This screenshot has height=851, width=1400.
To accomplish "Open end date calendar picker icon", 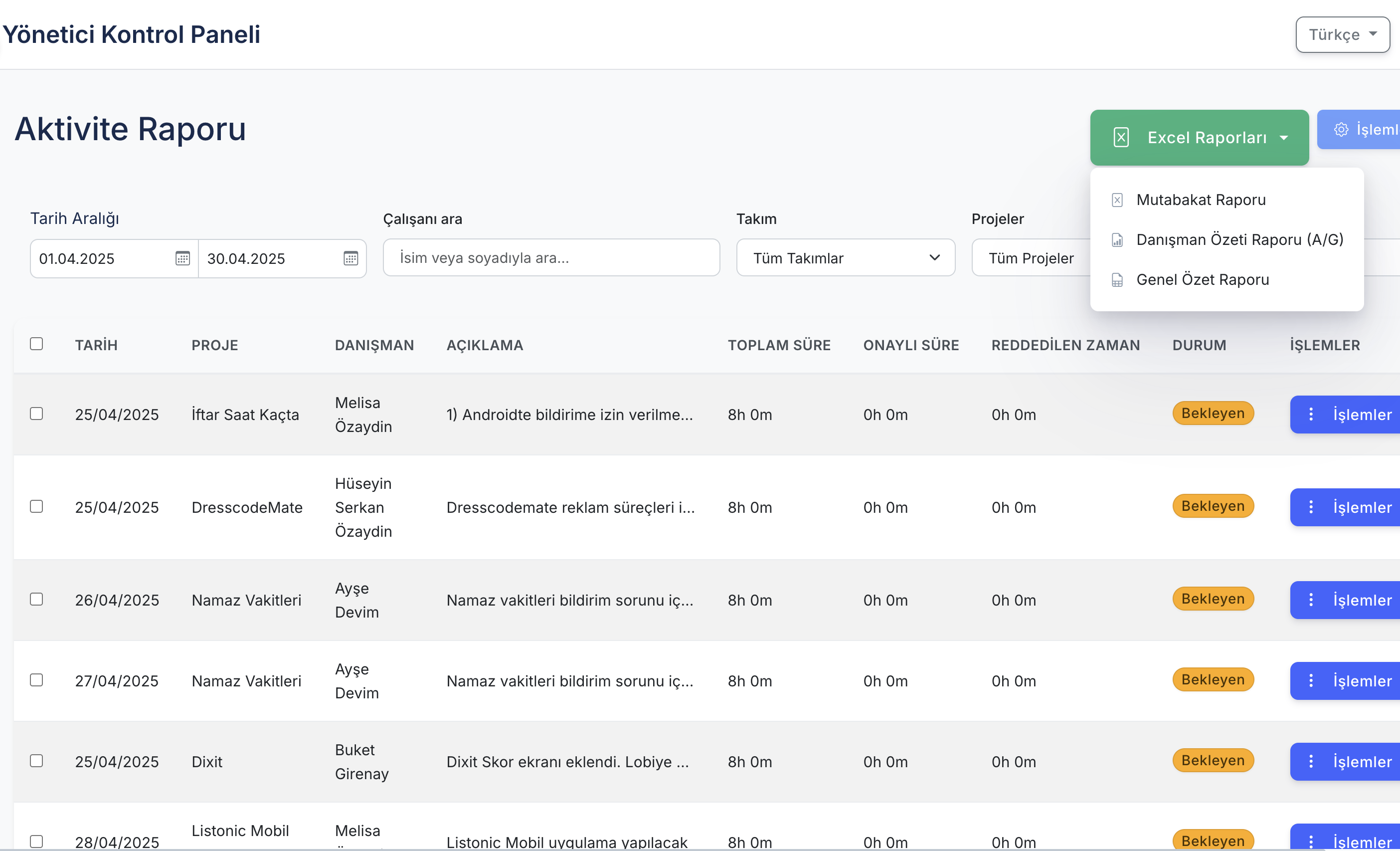I will click(350, 258).
